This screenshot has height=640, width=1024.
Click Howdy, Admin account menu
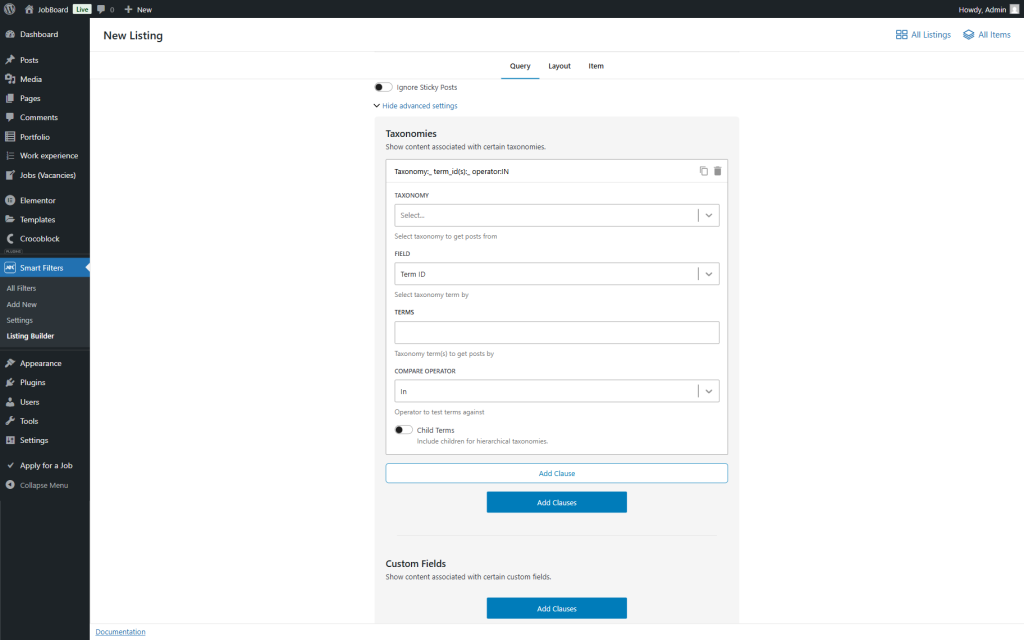point(988,9)
